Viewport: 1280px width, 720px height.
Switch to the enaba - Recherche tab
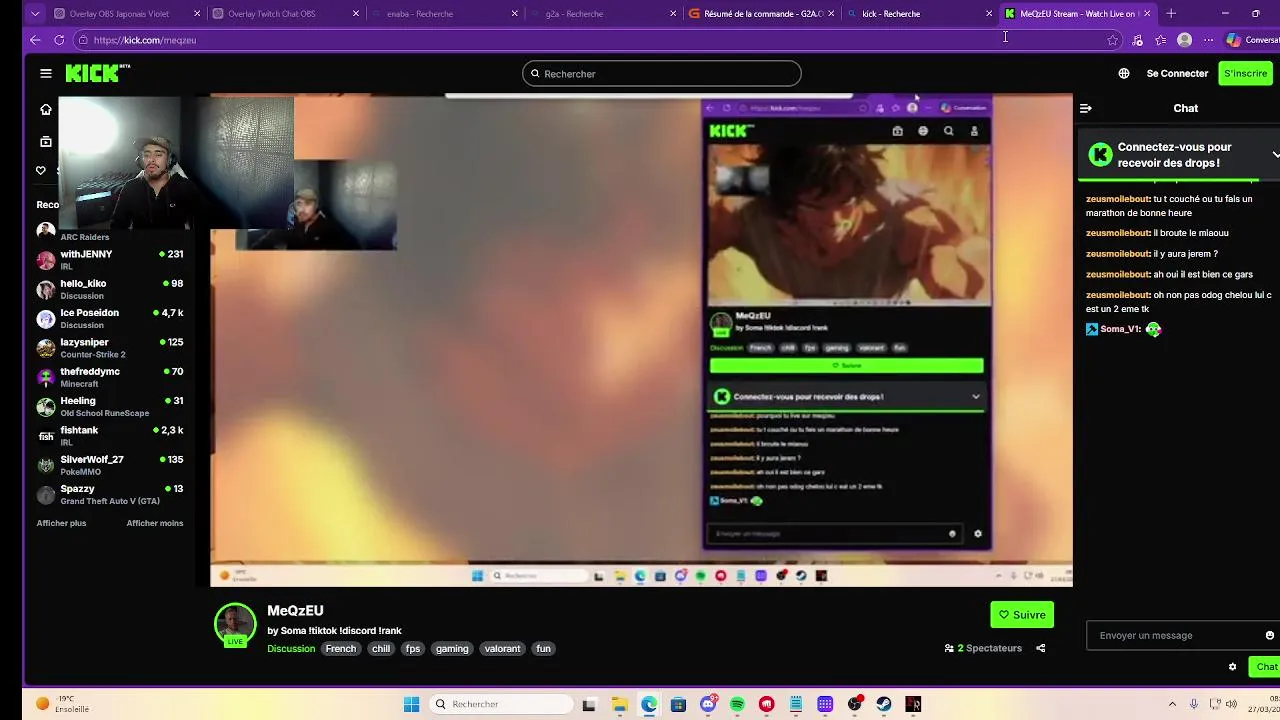click(445, 14)
